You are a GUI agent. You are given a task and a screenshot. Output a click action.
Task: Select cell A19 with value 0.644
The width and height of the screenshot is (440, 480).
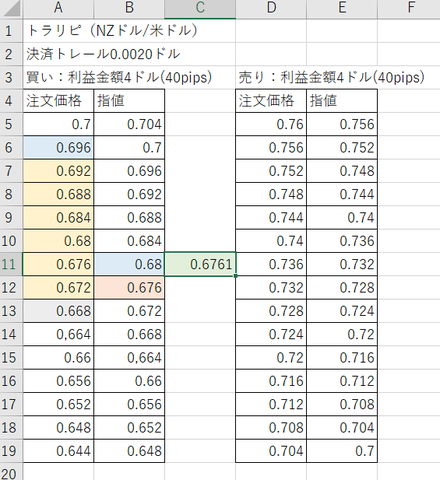[x=58, y=451]
